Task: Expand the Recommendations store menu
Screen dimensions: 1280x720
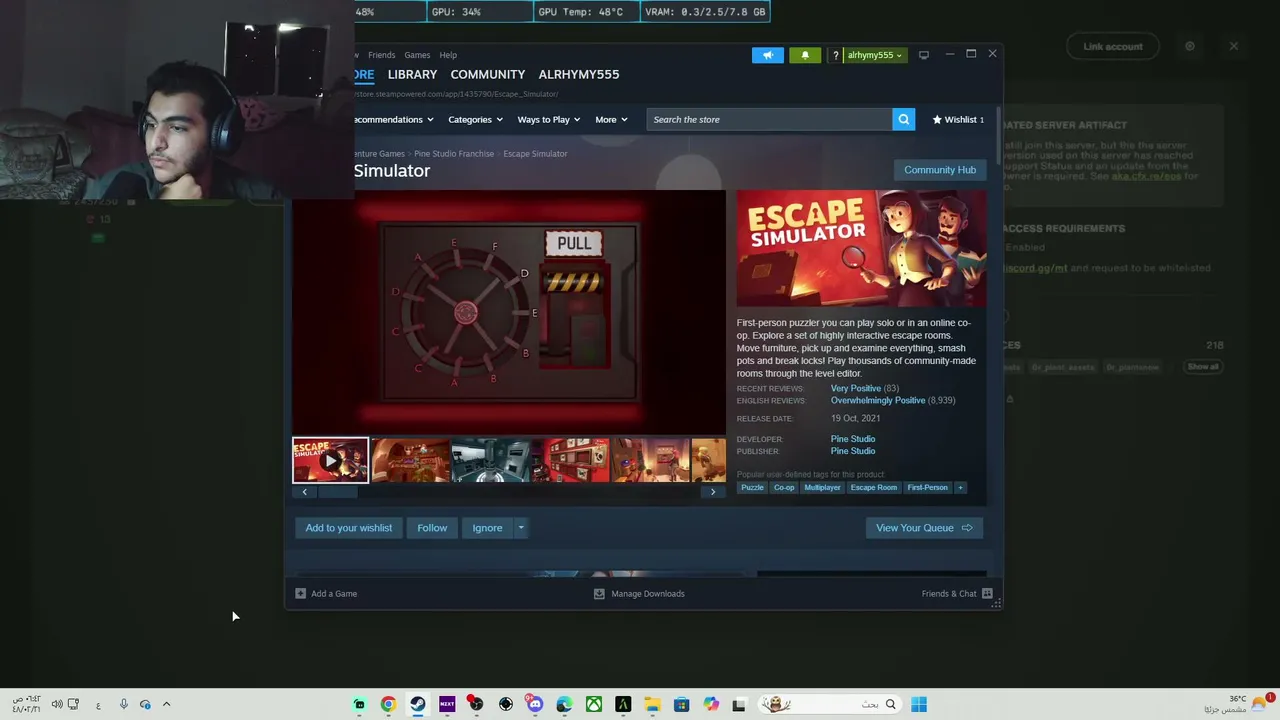Action: tap(393, 120)
